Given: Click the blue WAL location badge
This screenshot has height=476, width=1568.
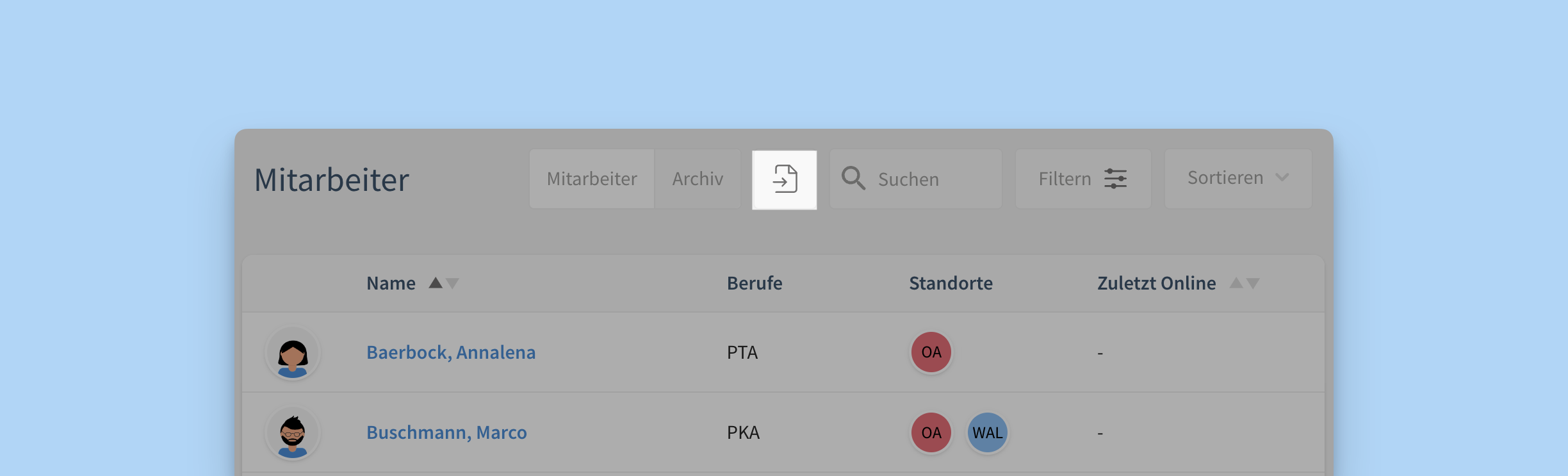Looking at the screenshot, I should coord(987,432).
